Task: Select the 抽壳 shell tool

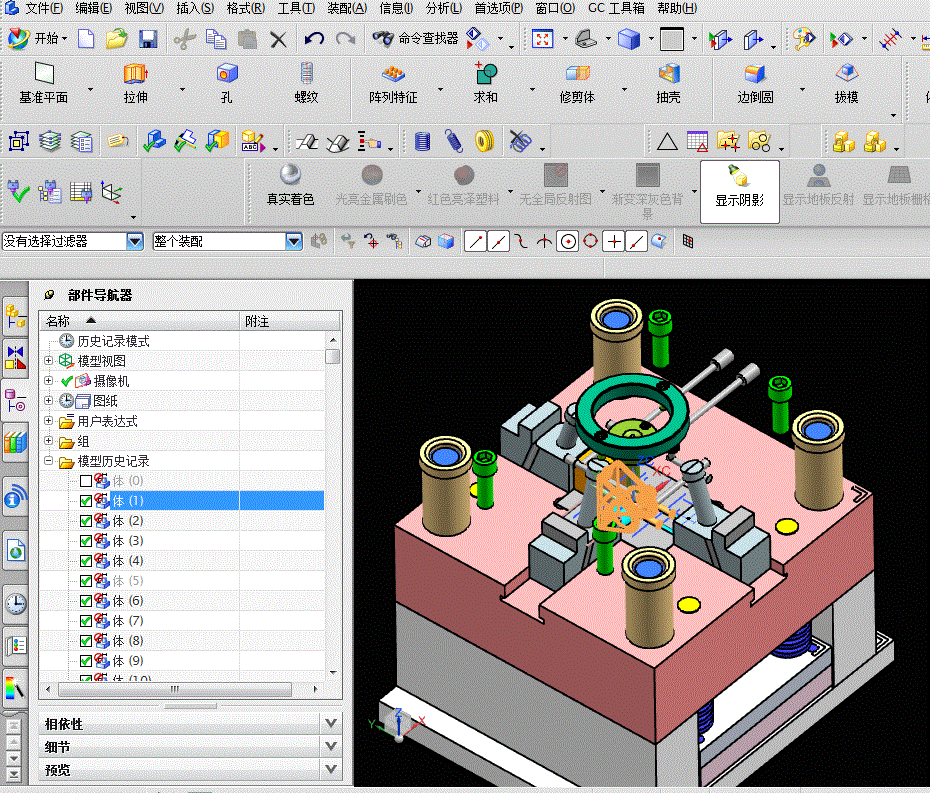Action: pyautogui.click(x=668, y=83)
